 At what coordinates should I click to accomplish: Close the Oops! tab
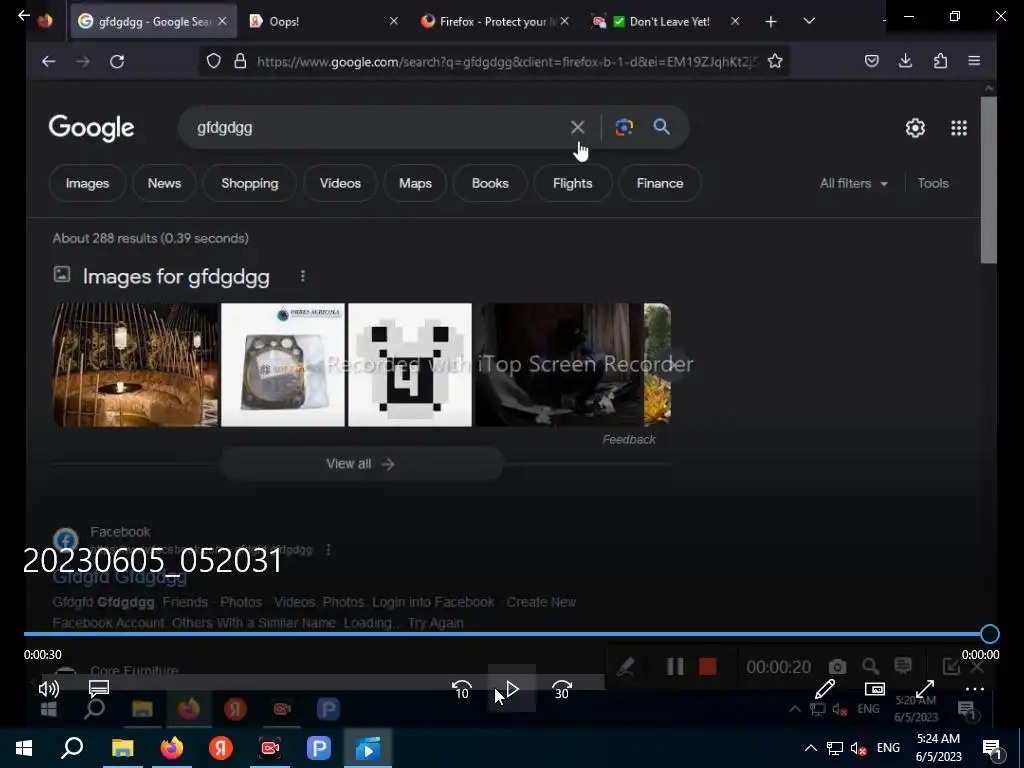[x=393, y=22]
